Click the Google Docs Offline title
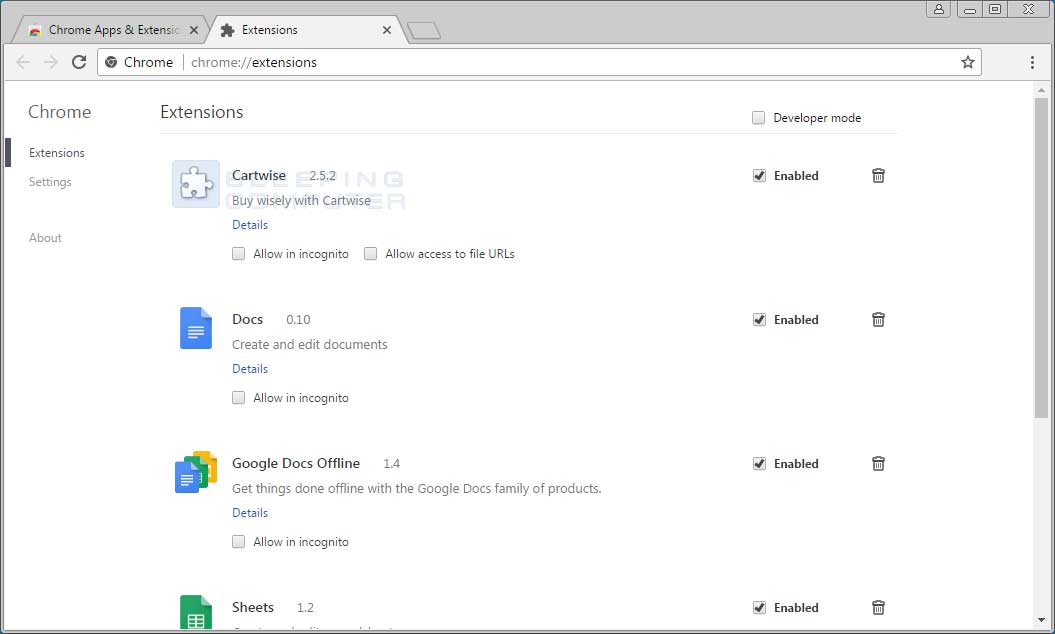This screenshot has width=1055, height=634. (295, 464)
